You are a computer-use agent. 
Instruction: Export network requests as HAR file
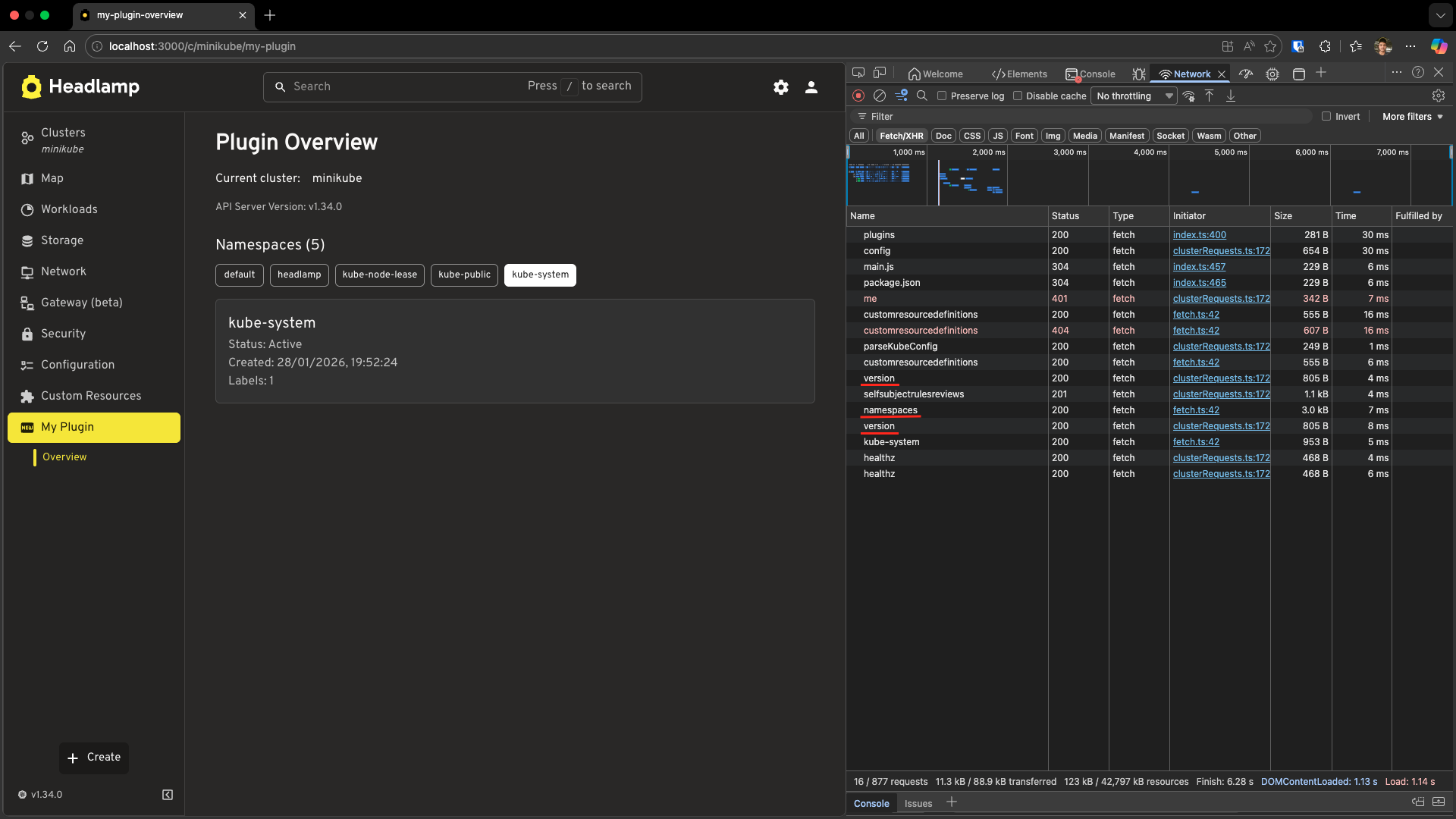(1230, 96)
